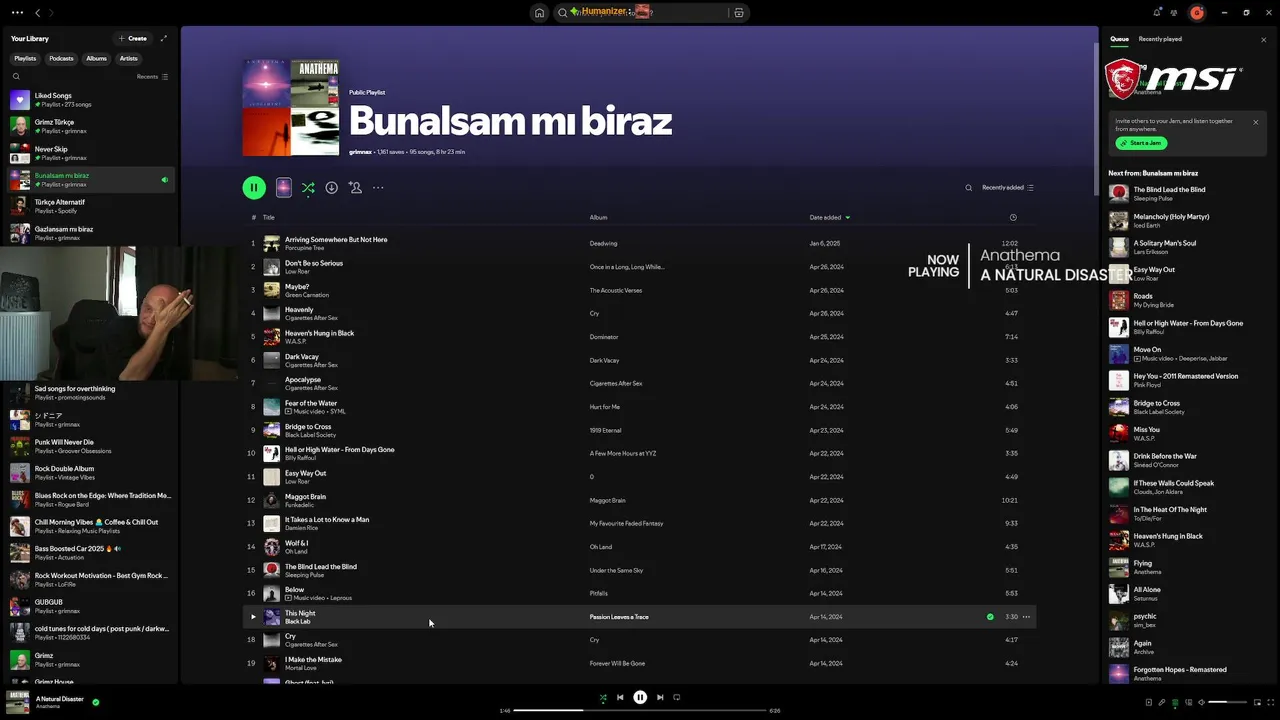Viewport: 1280px width, 720px height.
Task: Skip to the previous track
Action: (x=620, y=697)
